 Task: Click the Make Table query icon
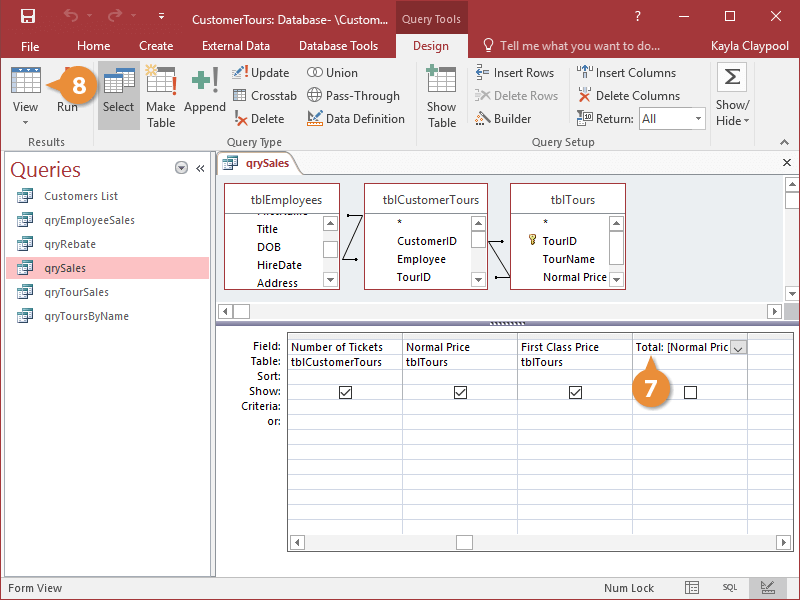coord(160,95)
